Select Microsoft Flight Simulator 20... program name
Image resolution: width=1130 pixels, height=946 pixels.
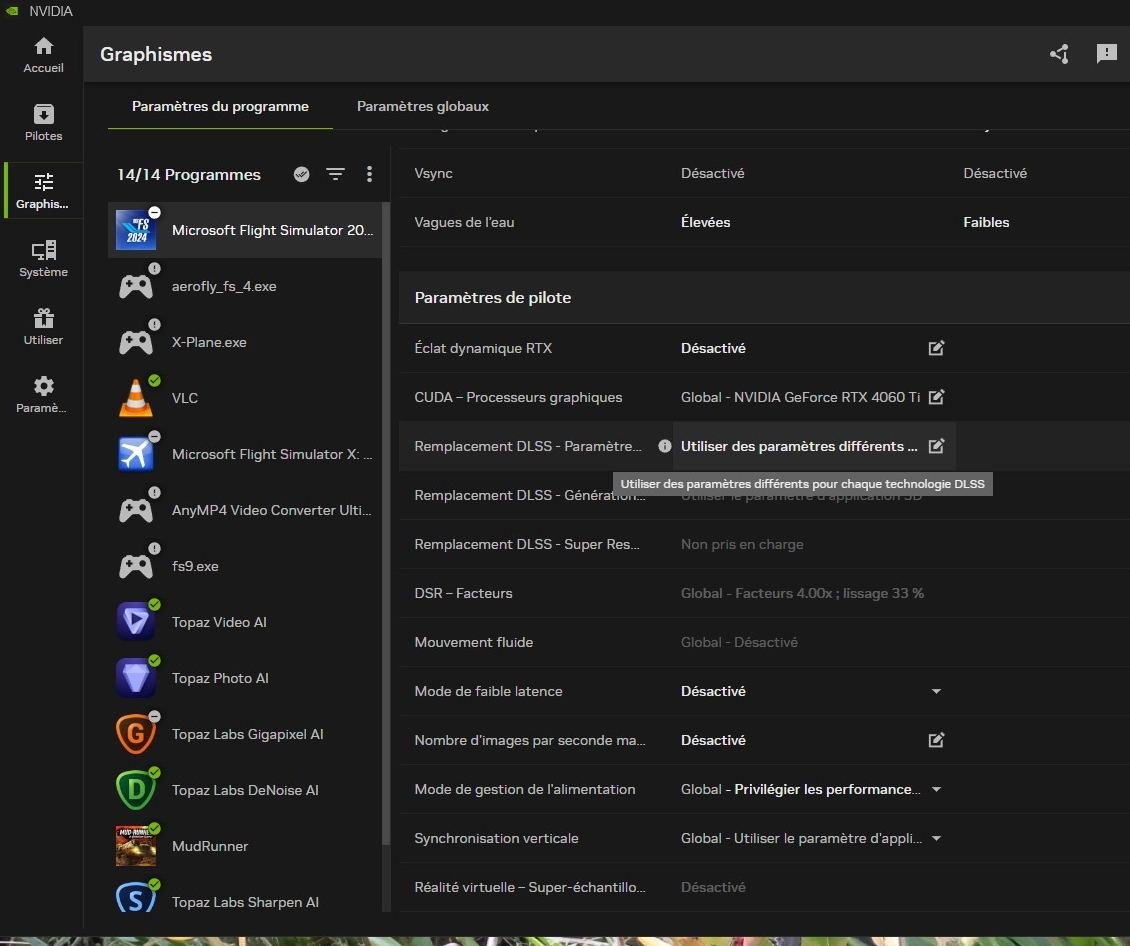[272, 230]
